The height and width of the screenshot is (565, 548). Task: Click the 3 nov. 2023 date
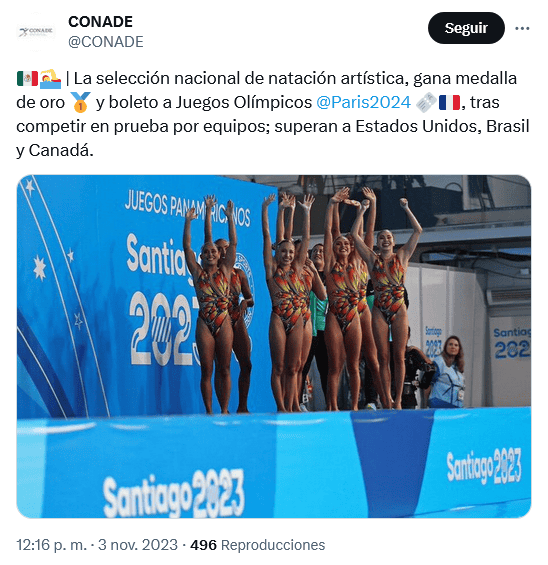138,545
